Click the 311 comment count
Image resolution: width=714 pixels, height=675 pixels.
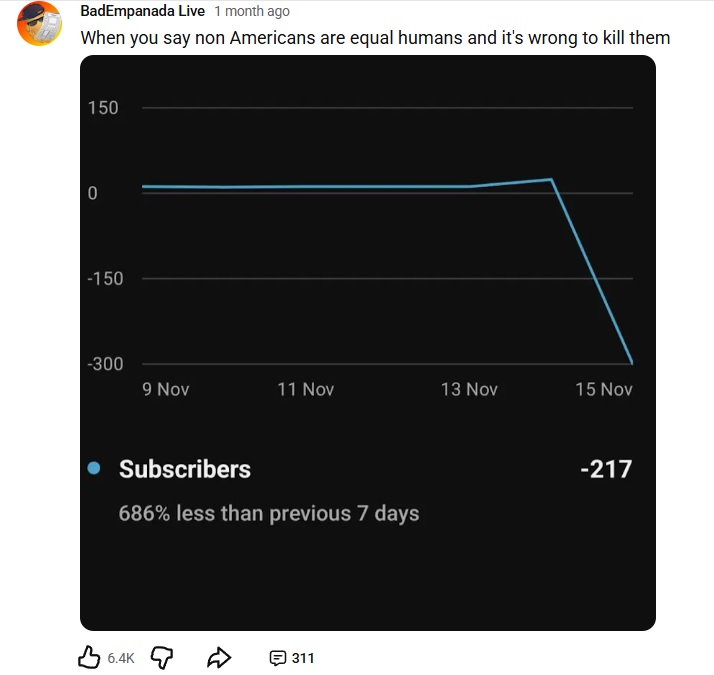point(302,658)
